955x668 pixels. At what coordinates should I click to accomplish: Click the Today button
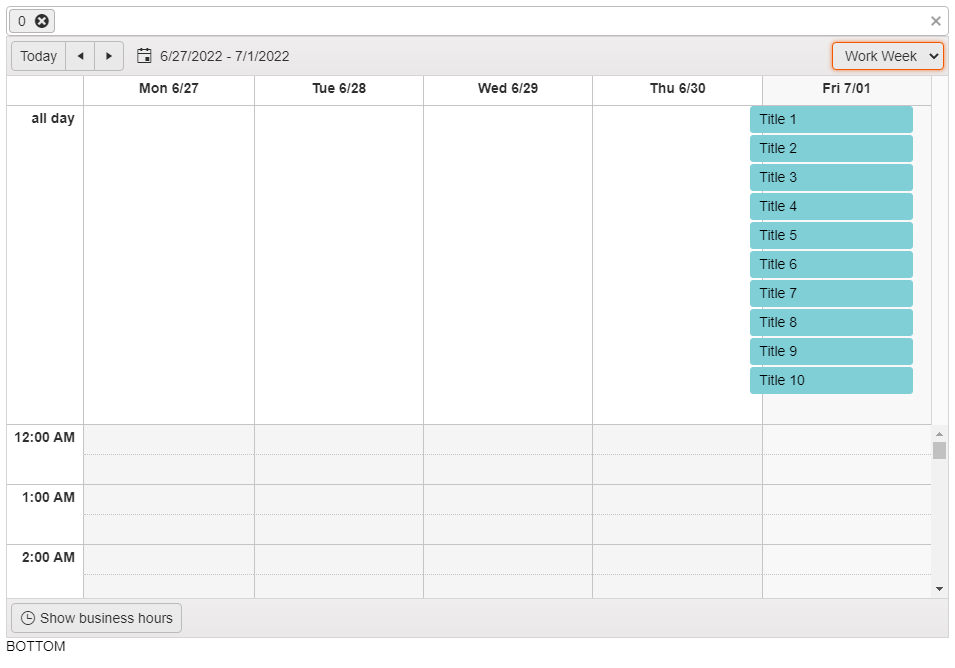coord(38,56)
